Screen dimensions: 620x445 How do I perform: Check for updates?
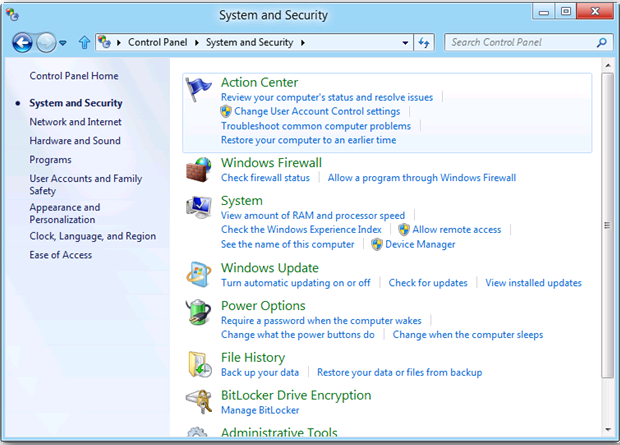click(x=428, y=283)
